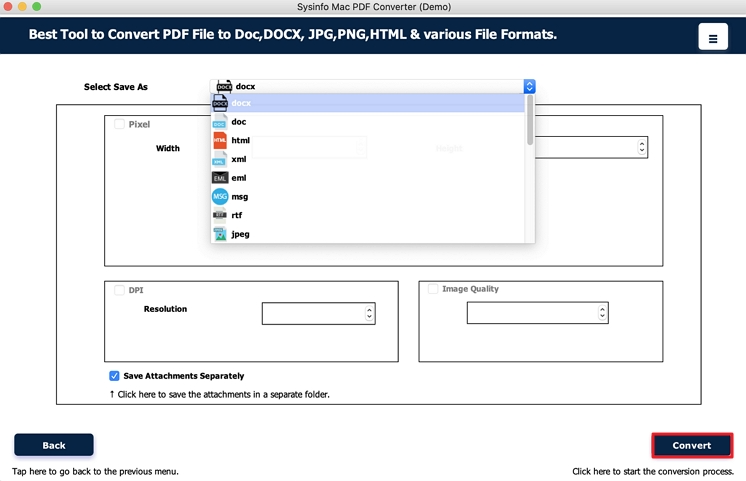The width and height of the screenshot is (746, 481).
Task: Click 'Click here to start the conversion' hint
Action: coord(653,471)
